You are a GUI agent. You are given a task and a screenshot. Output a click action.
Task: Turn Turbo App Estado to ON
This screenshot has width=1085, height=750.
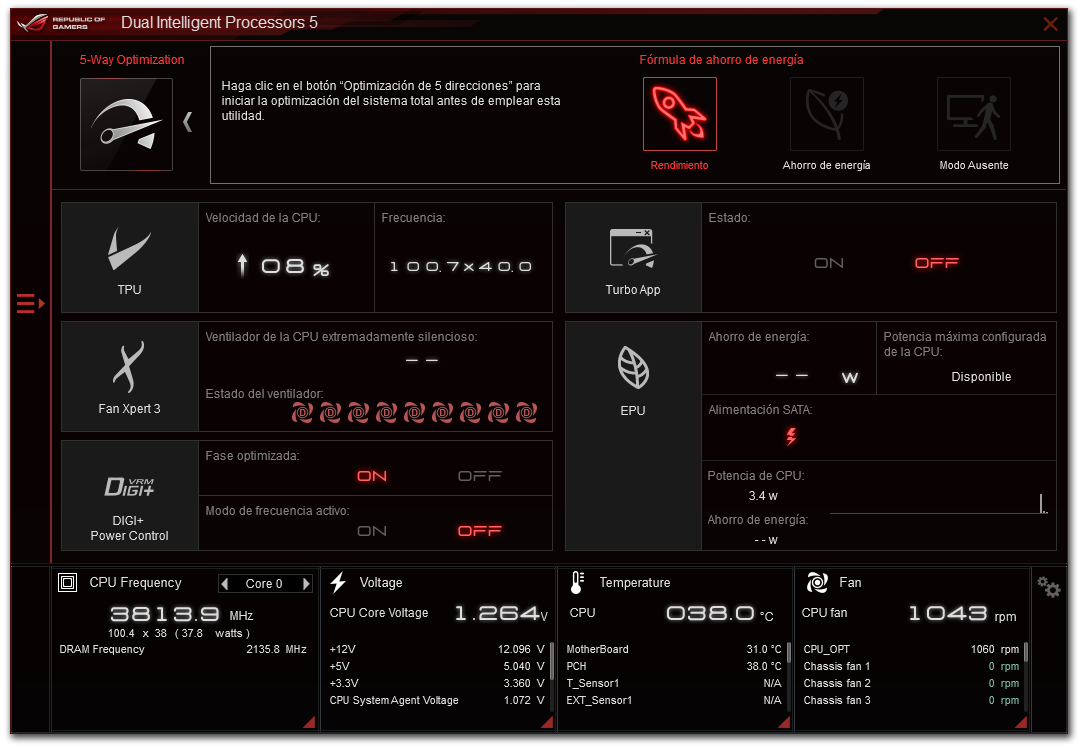(829, 263)
